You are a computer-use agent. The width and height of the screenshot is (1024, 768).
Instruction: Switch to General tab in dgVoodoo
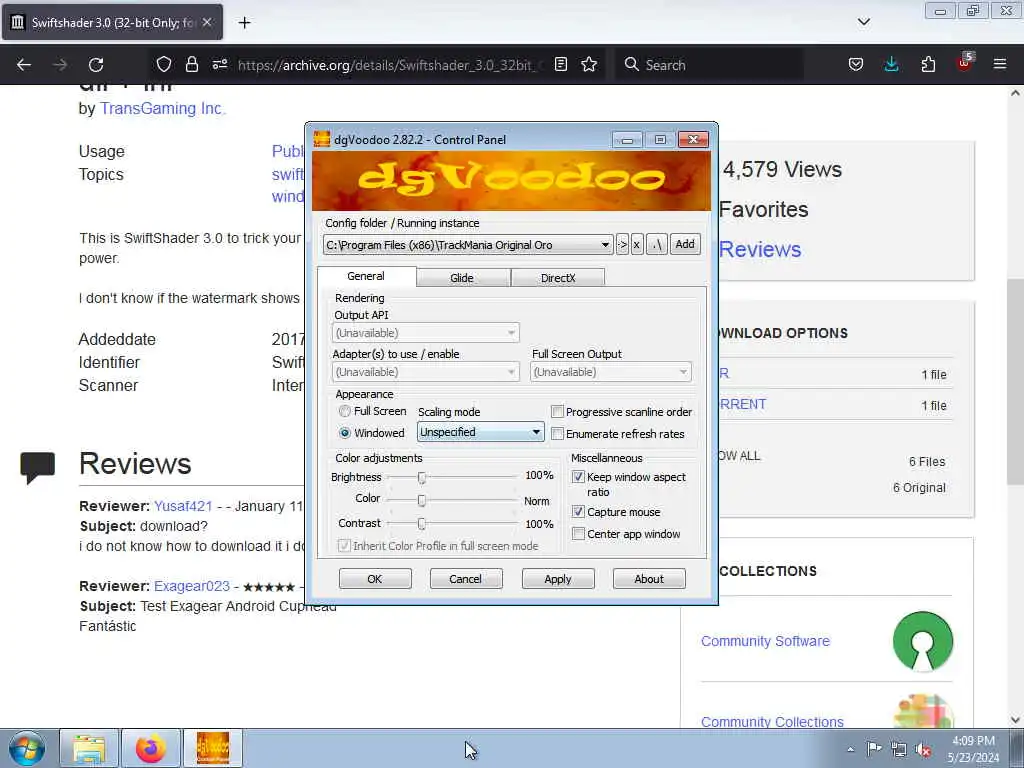[x=366, y=276]
